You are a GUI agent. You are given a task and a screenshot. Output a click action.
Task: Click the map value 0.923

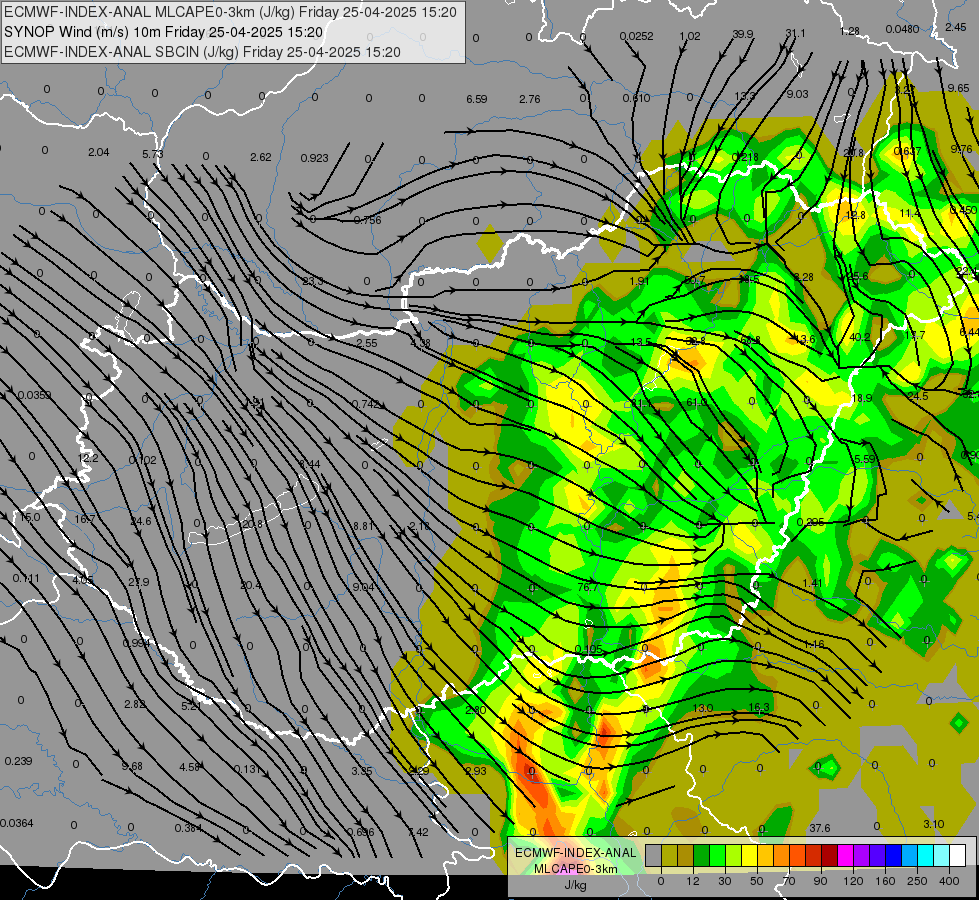[x=314, y=158]
